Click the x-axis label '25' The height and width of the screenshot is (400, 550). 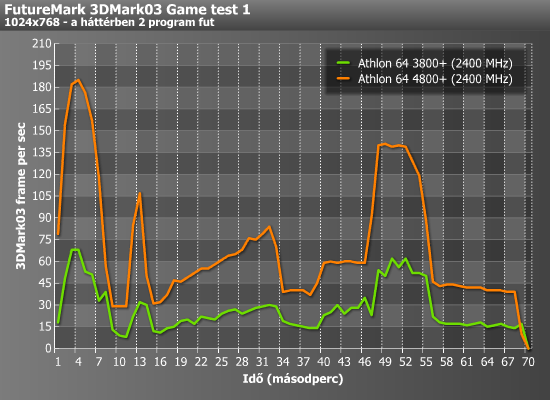point(221,361)
